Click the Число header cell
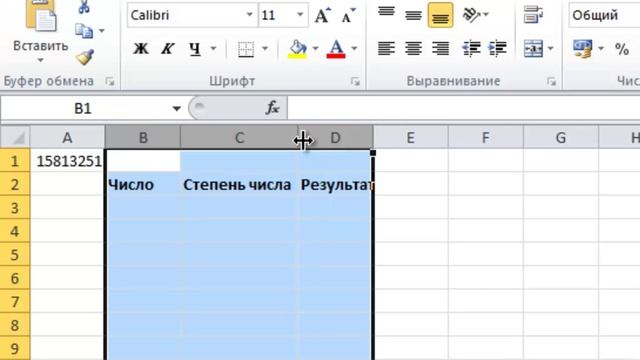The height and width of the screenshot is (360, 640). (x=143, y=184)
